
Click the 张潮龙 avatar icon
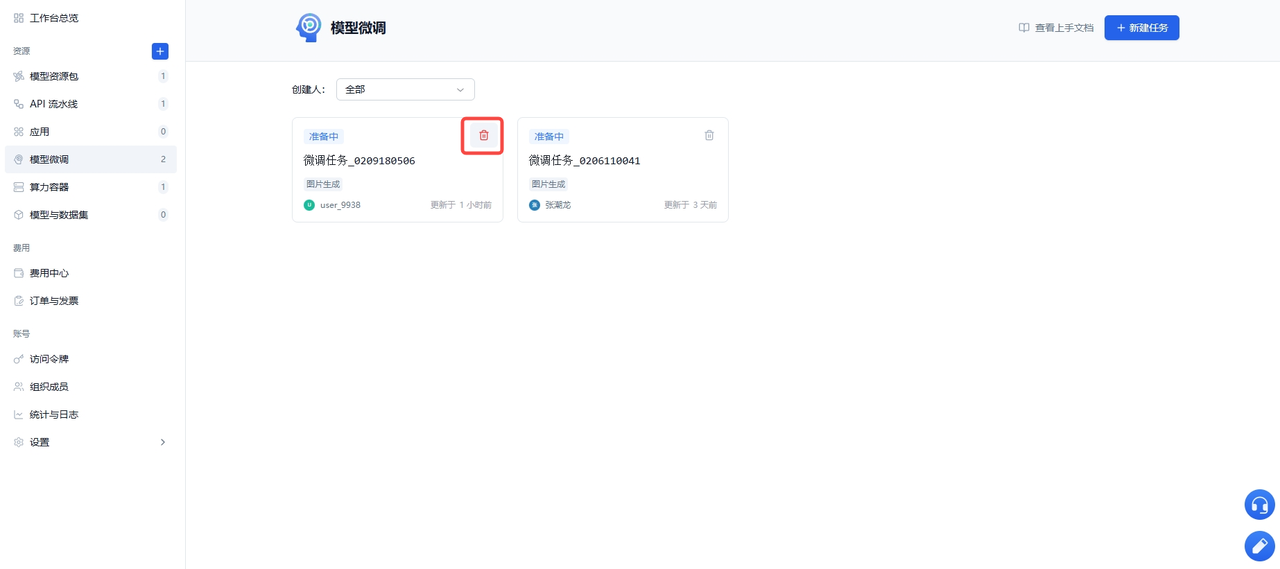(x=534, y=205)
